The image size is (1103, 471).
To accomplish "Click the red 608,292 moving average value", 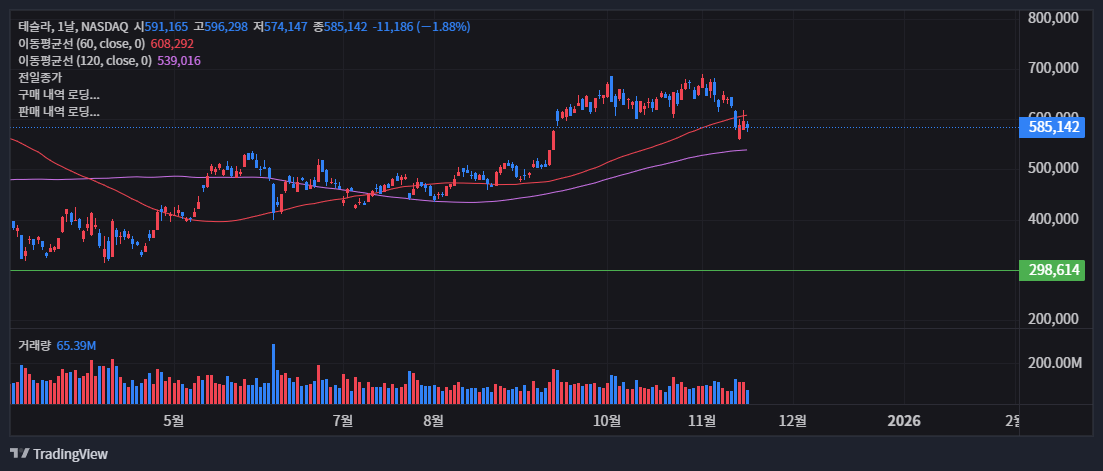I will pyautogui.click(x=172, y=44).
